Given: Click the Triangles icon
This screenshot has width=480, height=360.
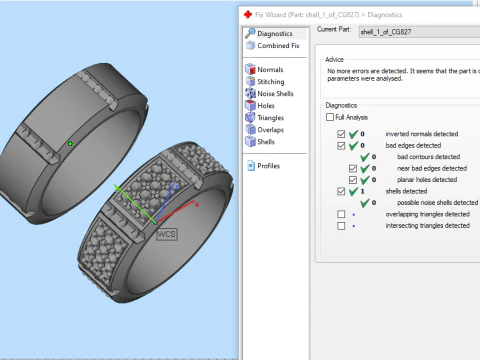Looking at the screenshot, I should click(250, 117).
